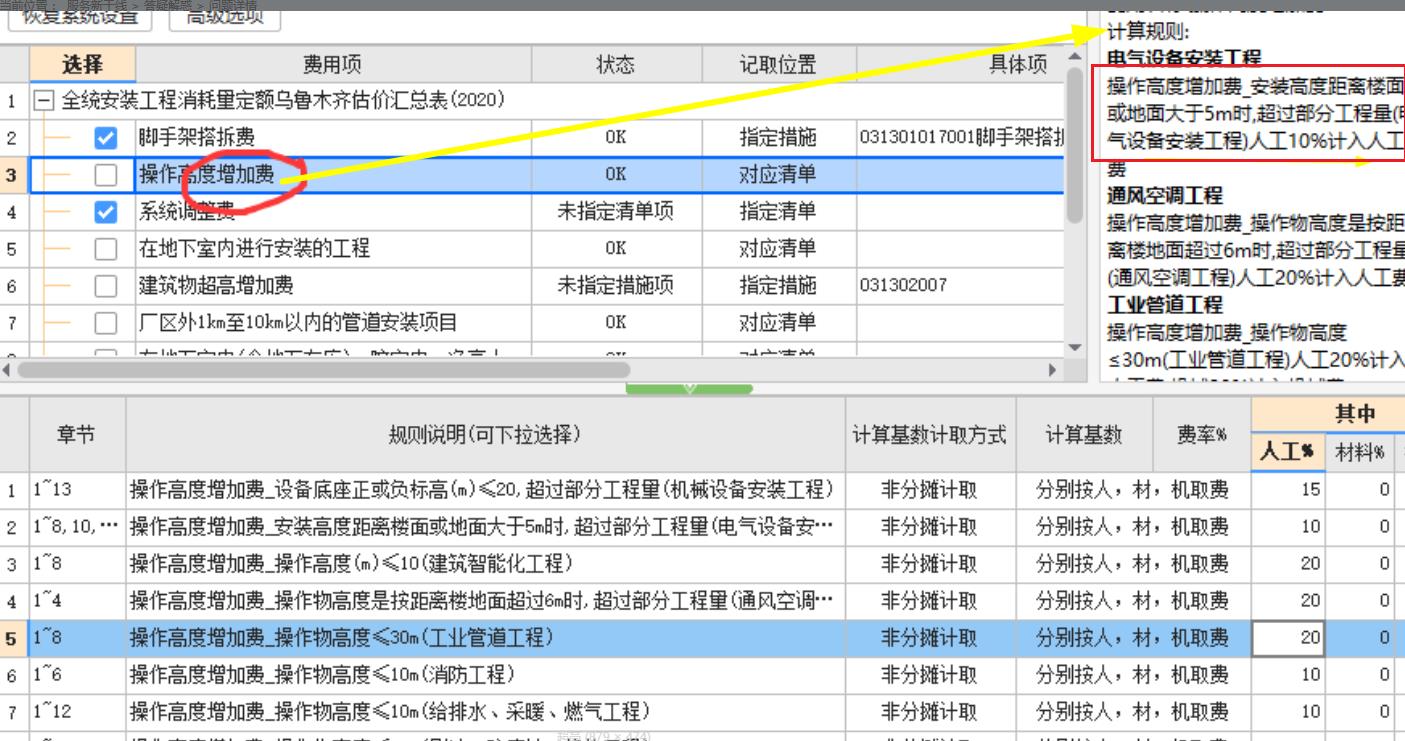Click the 具体项 column header
The width and height of the screenshot is (1405, 741).
(x=1018, y=65)
